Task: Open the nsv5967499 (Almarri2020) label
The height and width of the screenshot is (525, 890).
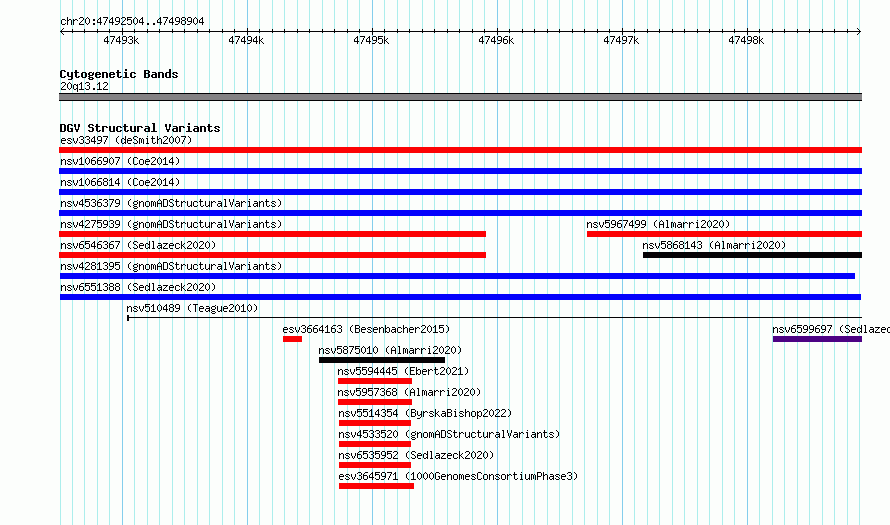Action: [x=658, y=224]
